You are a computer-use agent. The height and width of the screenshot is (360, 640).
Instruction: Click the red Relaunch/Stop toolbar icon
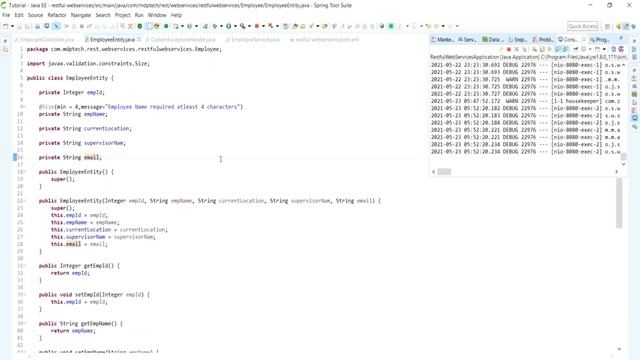(257, 26)
